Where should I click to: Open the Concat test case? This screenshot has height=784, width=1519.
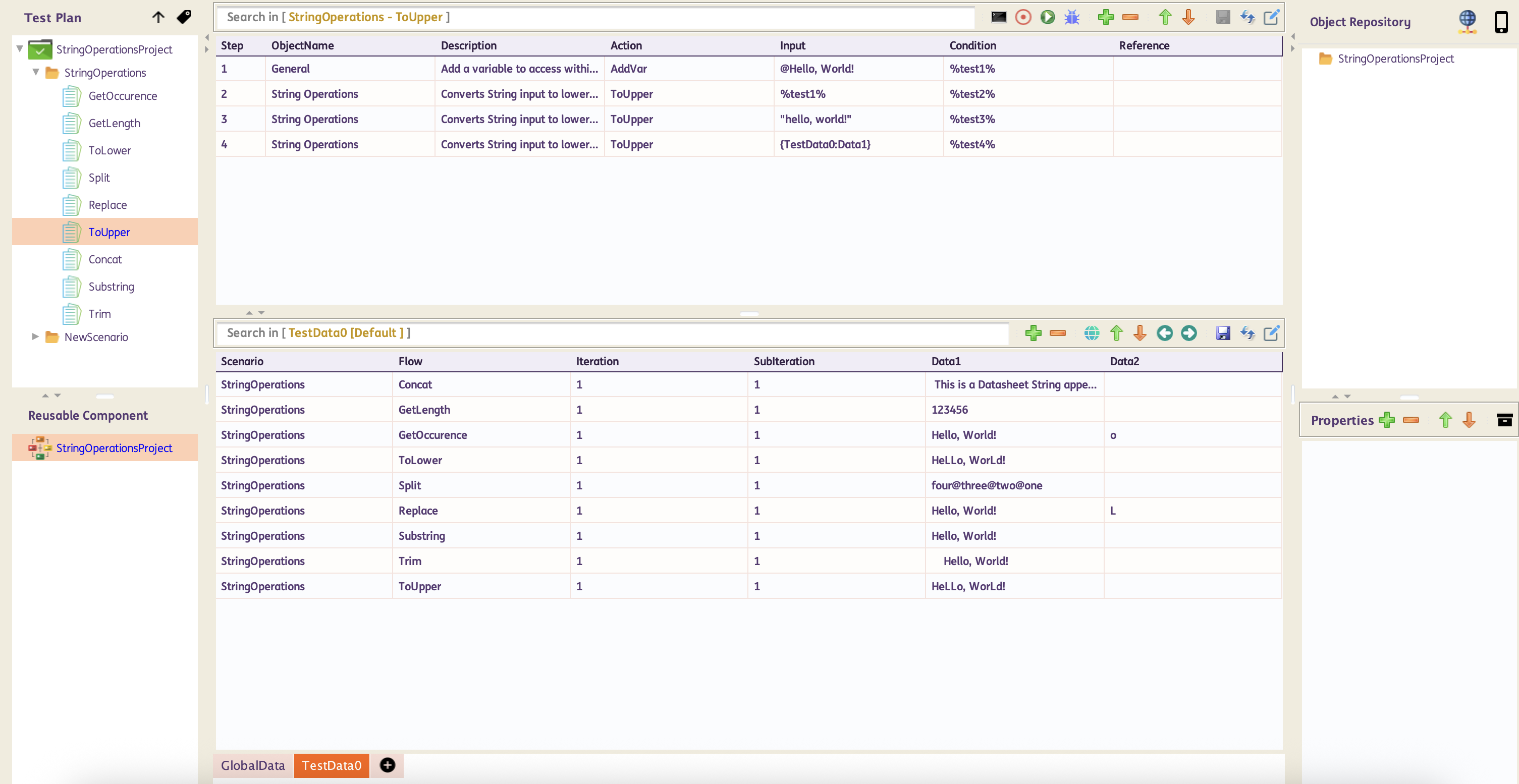(x=105, y=259)
